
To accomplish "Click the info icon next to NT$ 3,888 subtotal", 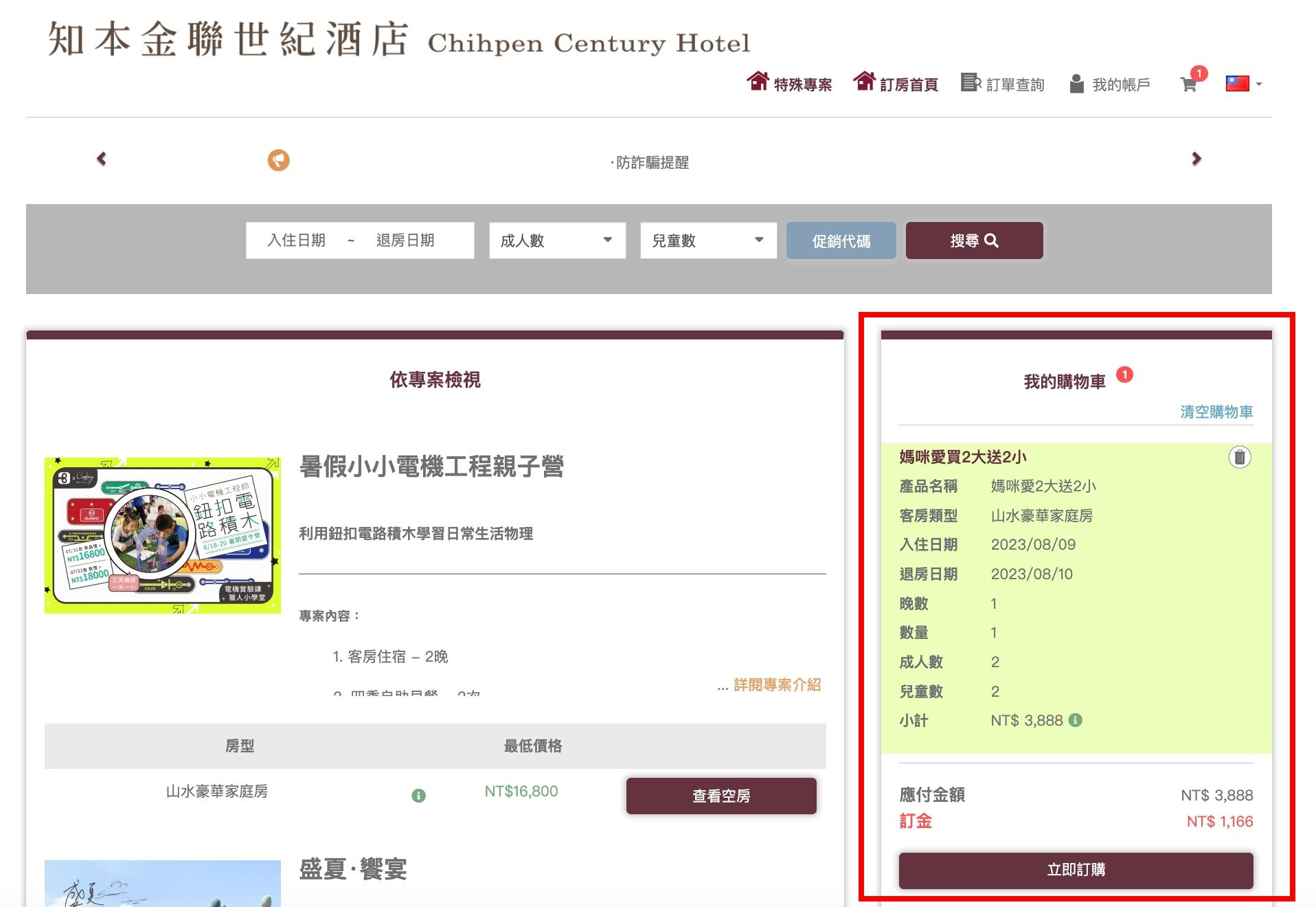I will (x=1076, y=720).
